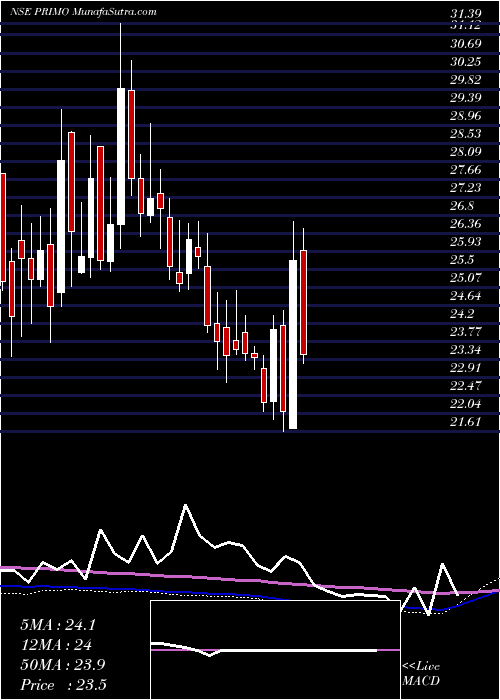Image resolution: width=500 pixels, height=700 pixels.
Task: Click the 25.5 price axis label
Action: [462, 260]
